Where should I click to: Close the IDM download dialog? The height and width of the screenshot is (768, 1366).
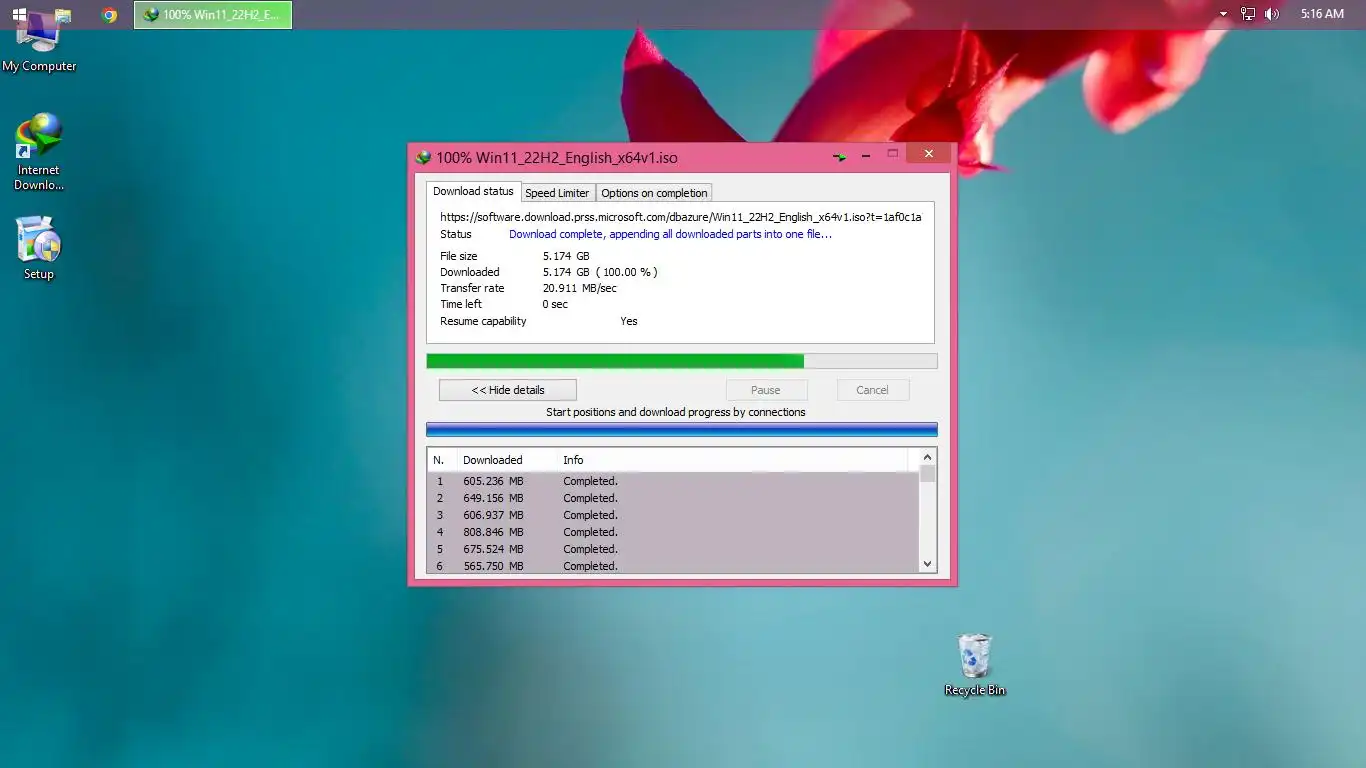929,154
